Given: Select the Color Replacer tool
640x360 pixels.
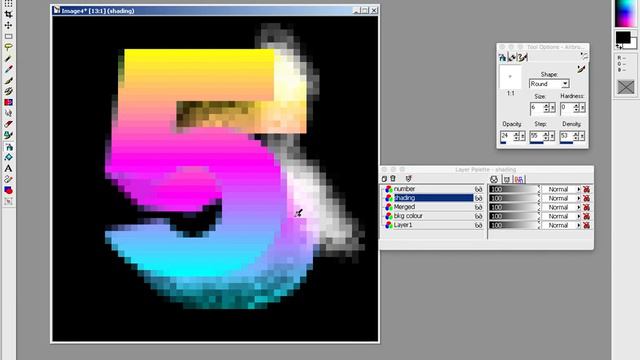Looking at the screenshot, I should tap(8, 102).
